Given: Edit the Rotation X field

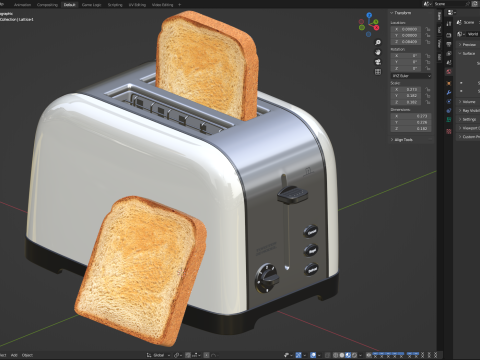Looking at the screenshot, I should pos(406,56).
